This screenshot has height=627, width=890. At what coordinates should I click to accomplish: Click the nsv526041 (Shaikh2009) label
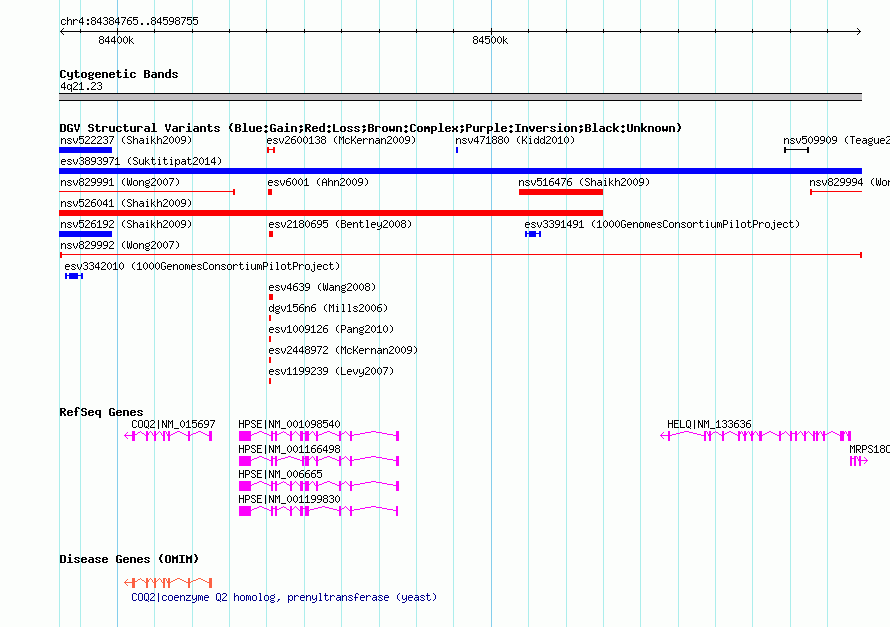point(126,203)
